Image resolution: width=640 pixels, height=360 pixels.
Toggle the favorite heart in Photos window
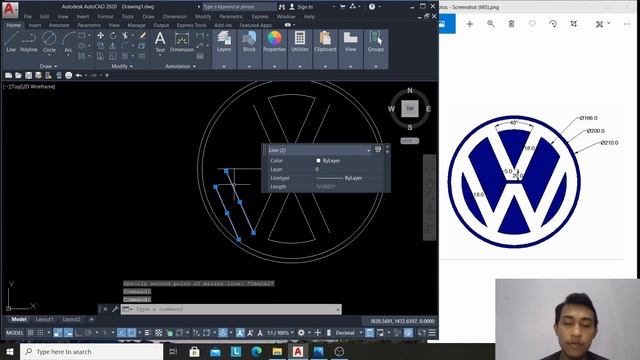click(x=532, y=24)
